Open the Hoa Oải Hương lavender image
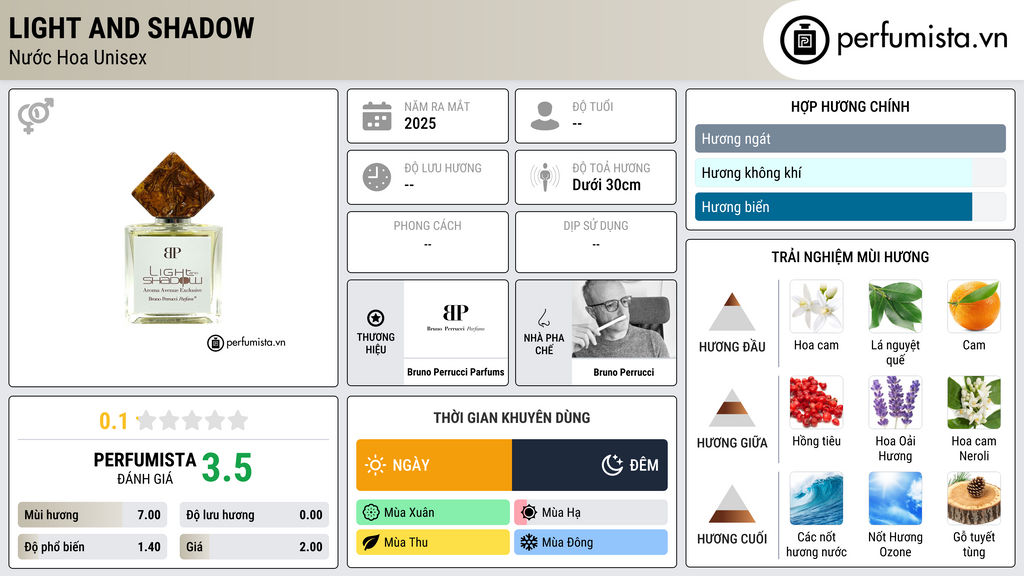Image resolution: width=1024 pixels, height=576 pixels. (x=895, y=402)
